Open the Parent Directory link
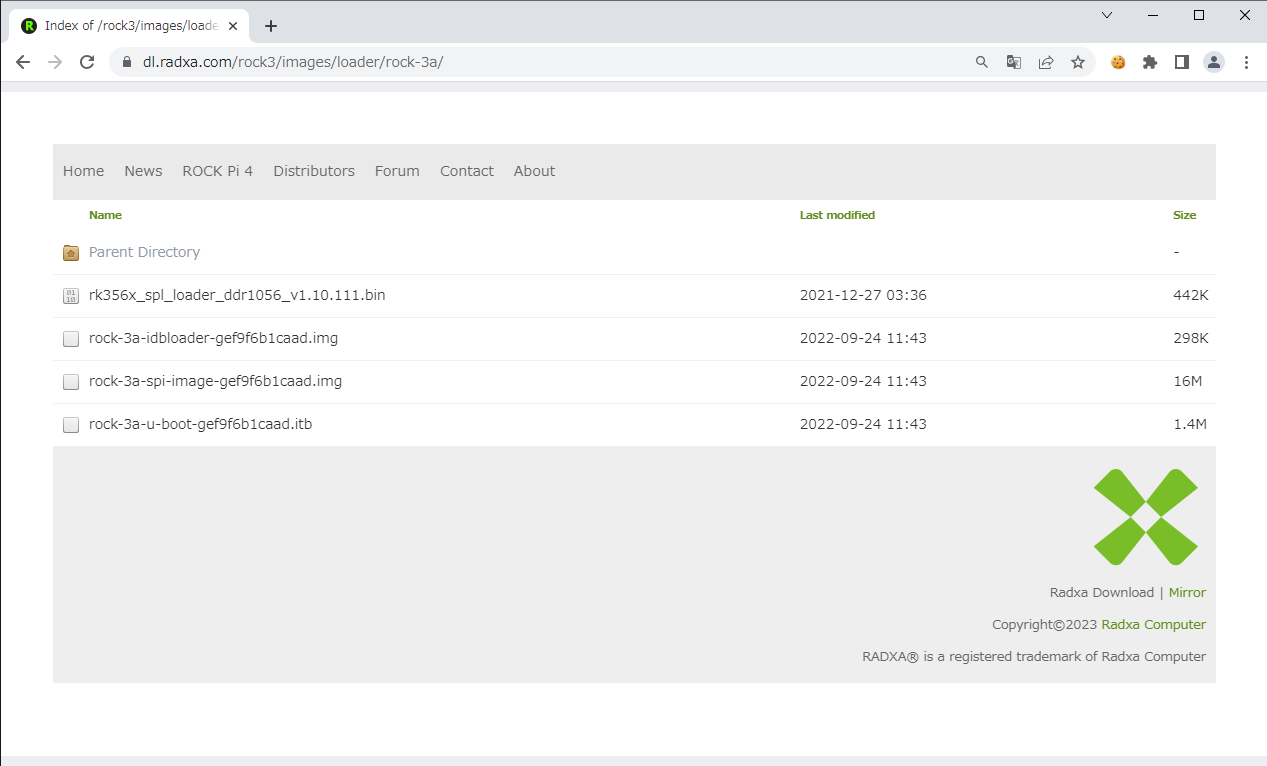Image resolution: width=1267 pixels, height=766 pixels. pyautogui.click(x=144, y=252)
